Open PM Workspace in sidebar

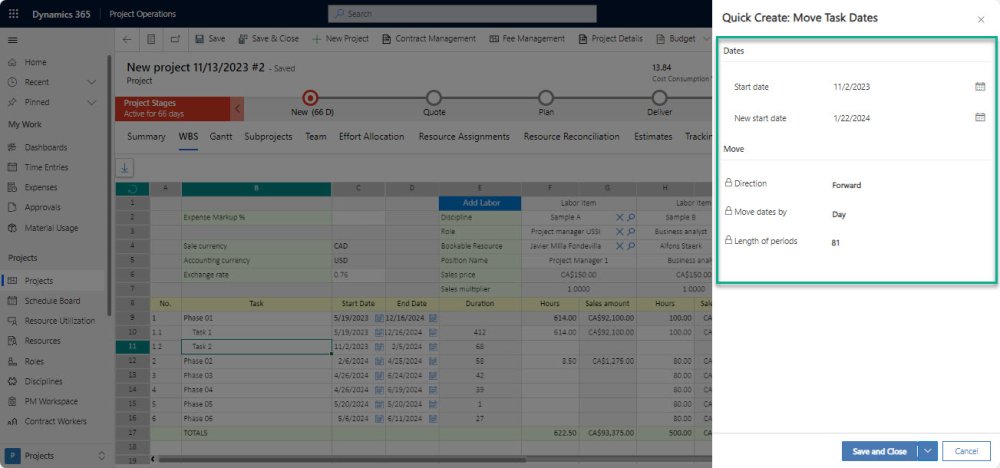click(51, 402)
